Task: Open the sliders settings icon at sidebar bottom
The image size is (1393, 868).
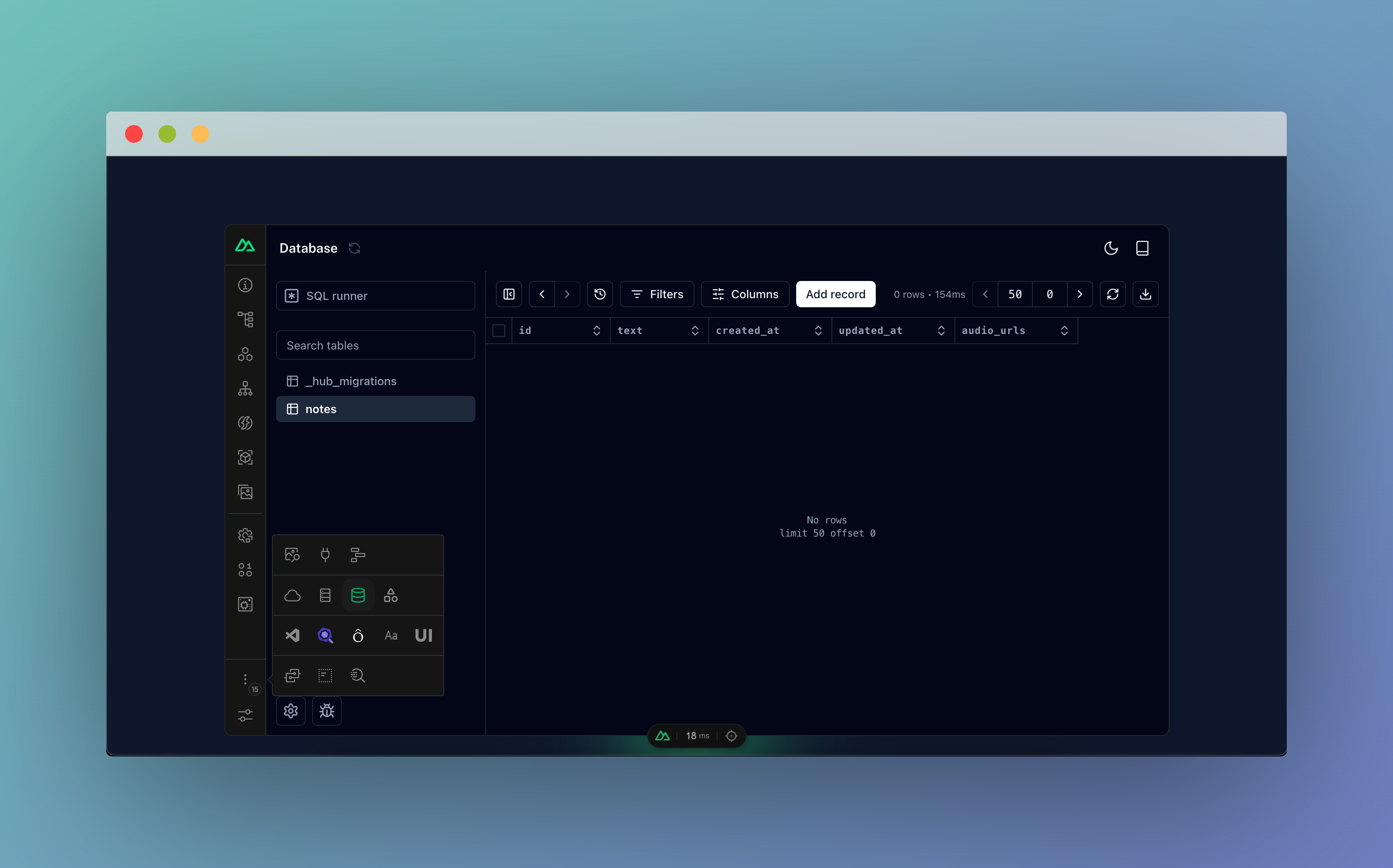Action: click(x=245, y=715)
